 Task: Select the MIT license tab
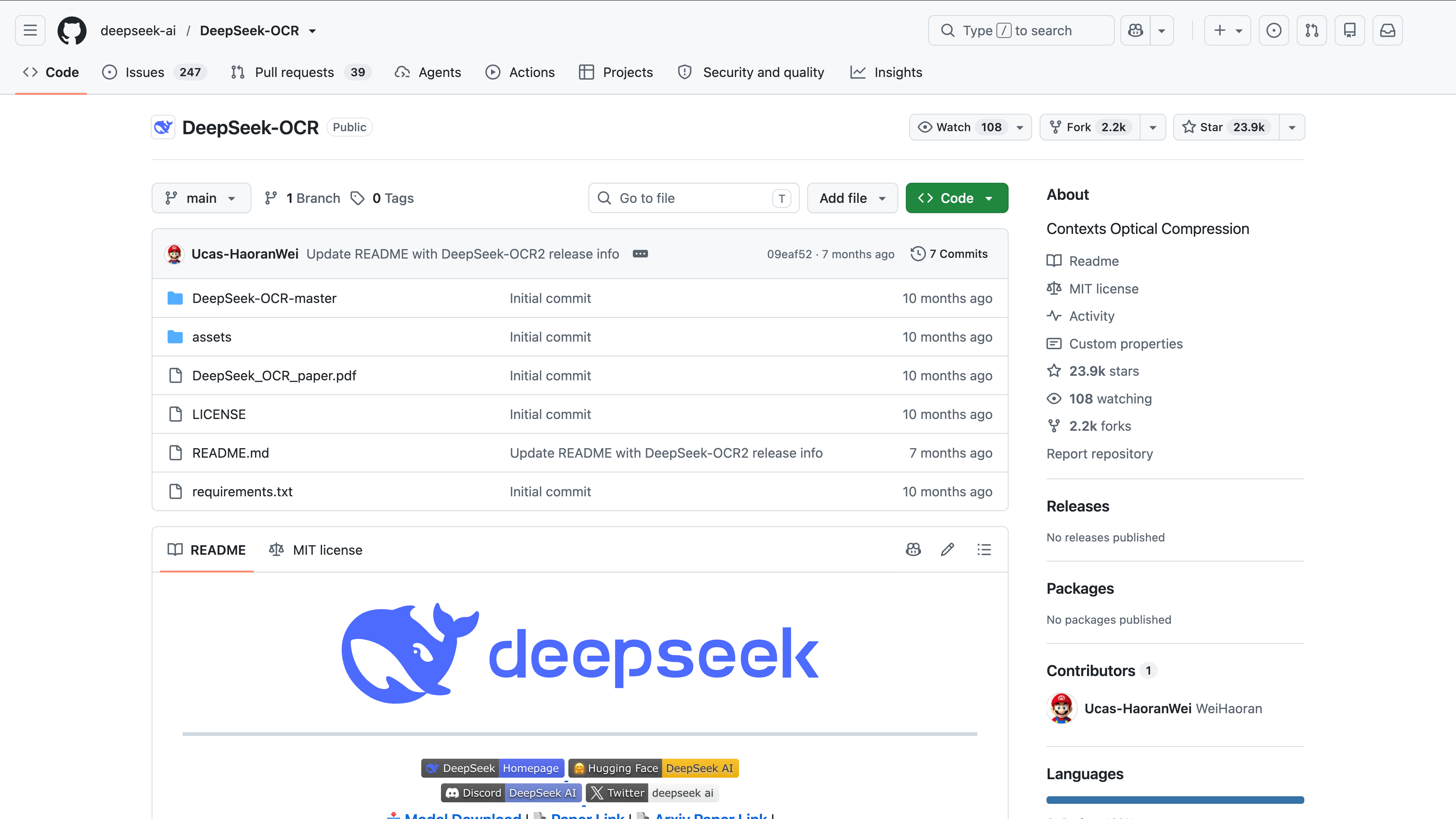[316, 550]
